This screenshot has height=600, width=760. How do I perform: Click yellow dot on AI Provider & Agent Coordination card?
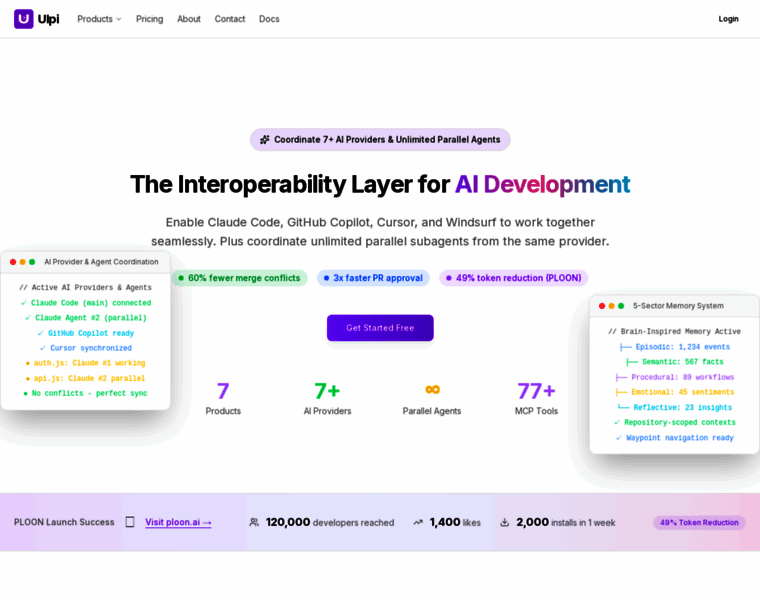coord(22,262)
